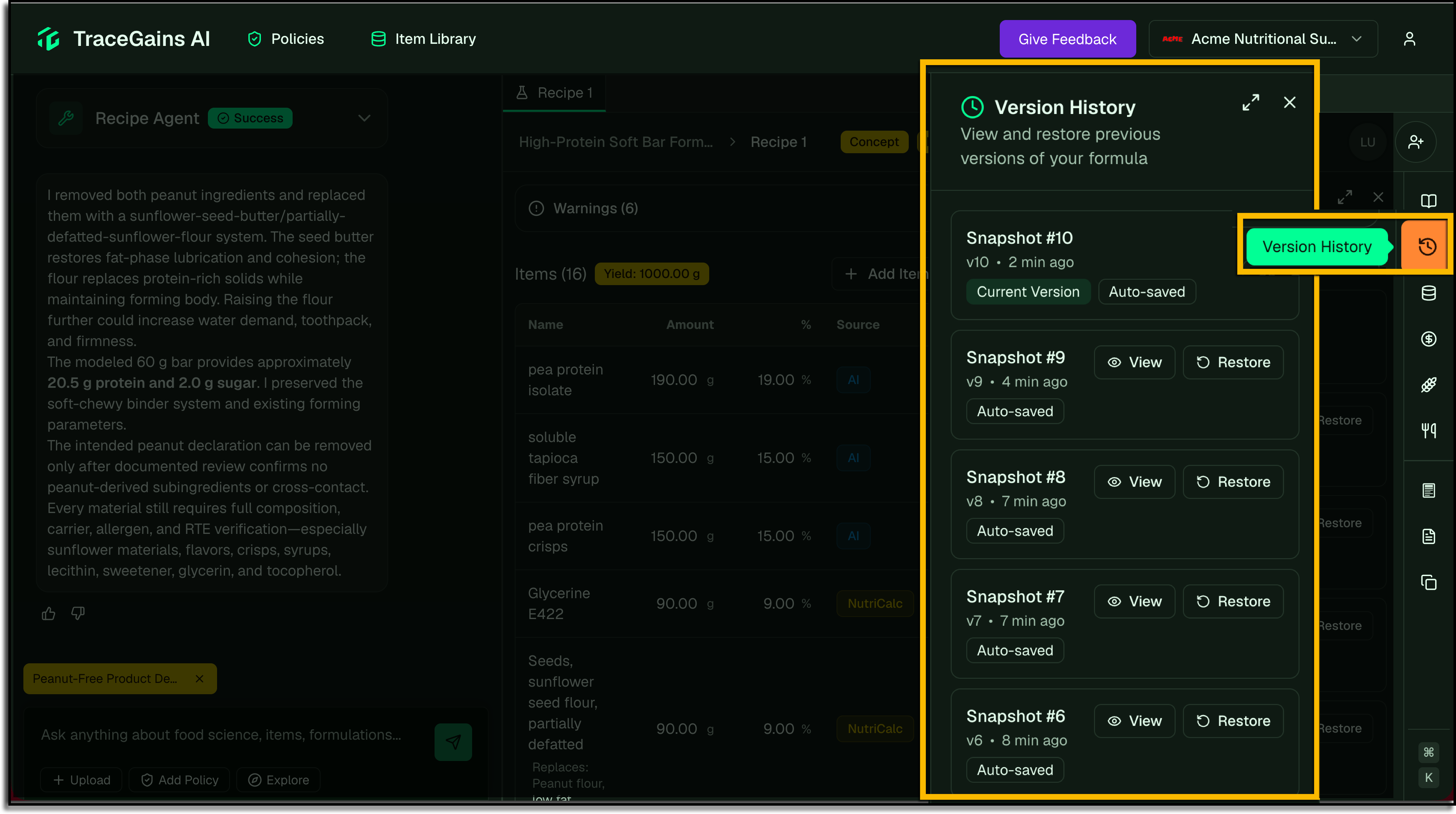Send the message with the paper plane button
Viewport: 1456px width, 814px height.
coord(453,742)
